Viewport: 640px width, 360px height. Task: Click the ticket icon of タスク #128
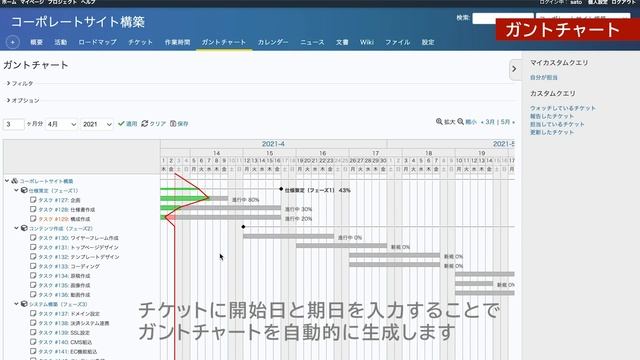(33, 209)
